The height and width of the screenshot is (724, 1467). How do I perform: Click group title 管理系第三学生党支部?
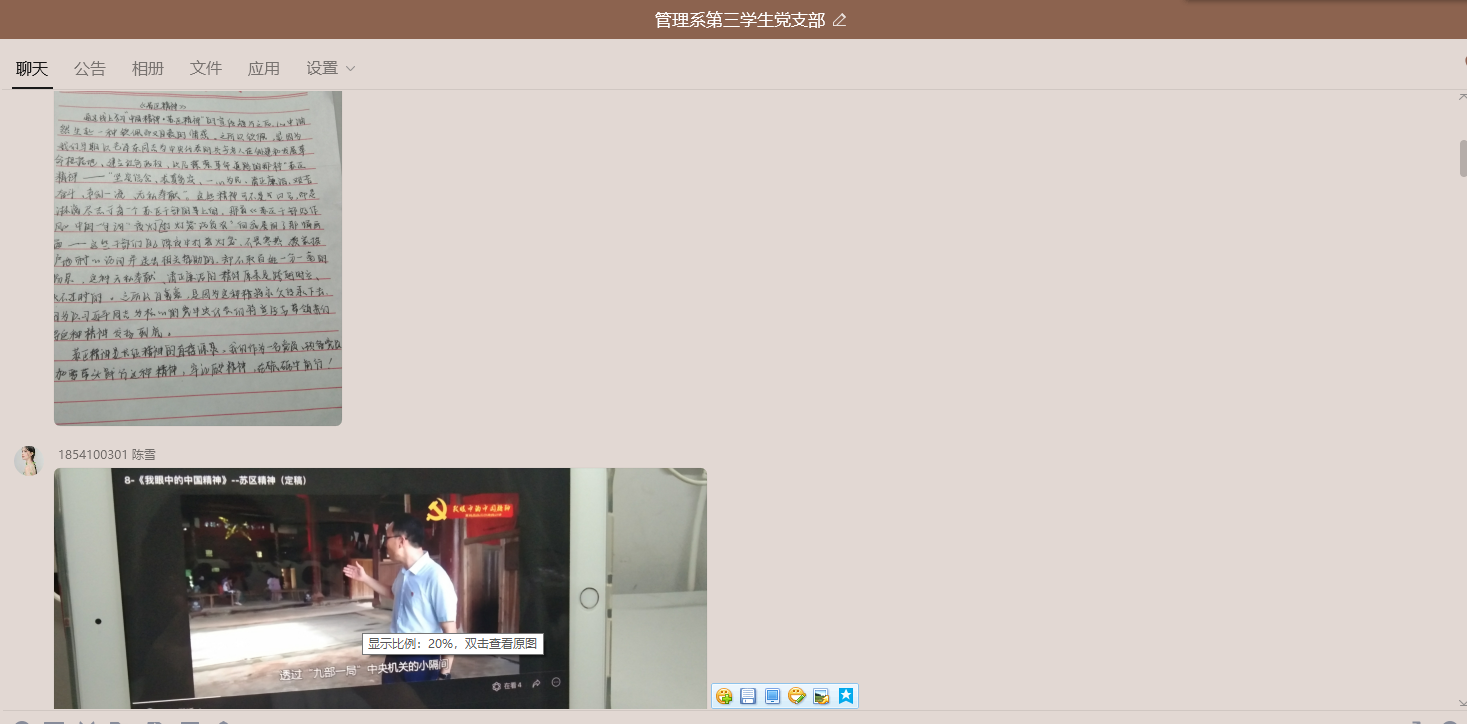[x=739, y=20]
